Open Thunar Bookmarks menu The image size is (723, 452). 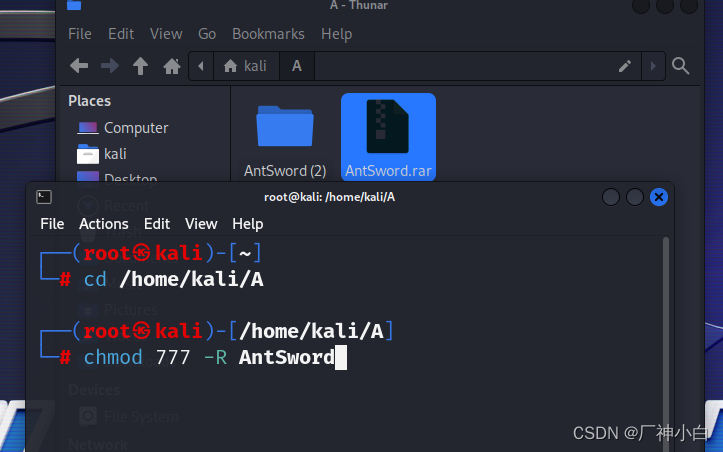point(268,34)
